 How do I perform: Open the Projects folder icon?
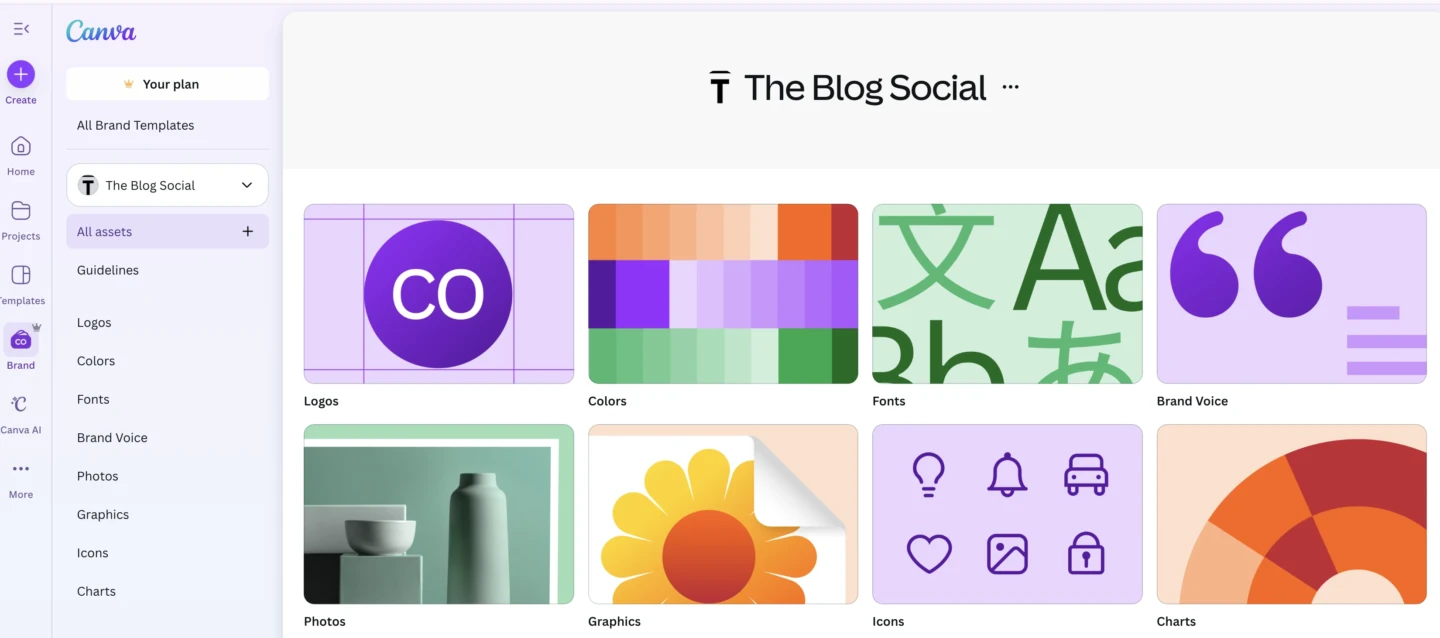tap(21, 211)
